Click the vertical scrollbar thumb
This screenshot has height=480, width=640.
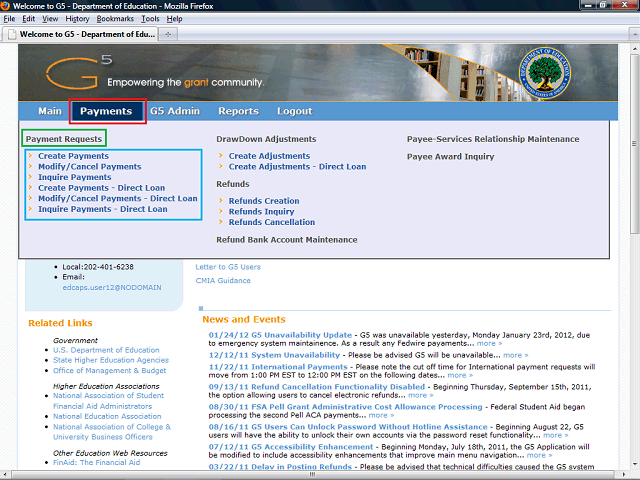point(634,144)
